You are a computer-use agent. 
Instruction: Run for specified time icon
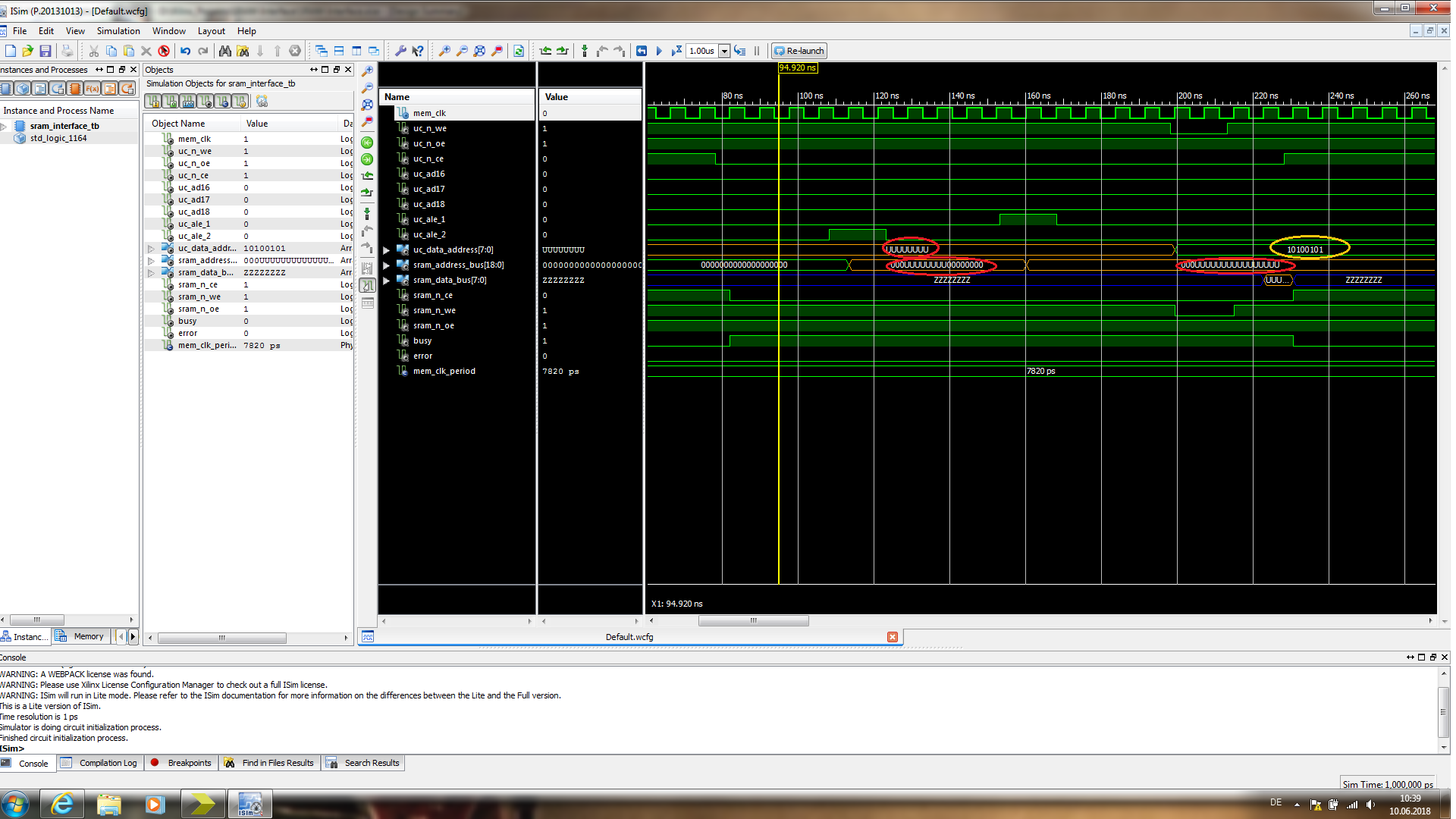click(x=676, y=51)
